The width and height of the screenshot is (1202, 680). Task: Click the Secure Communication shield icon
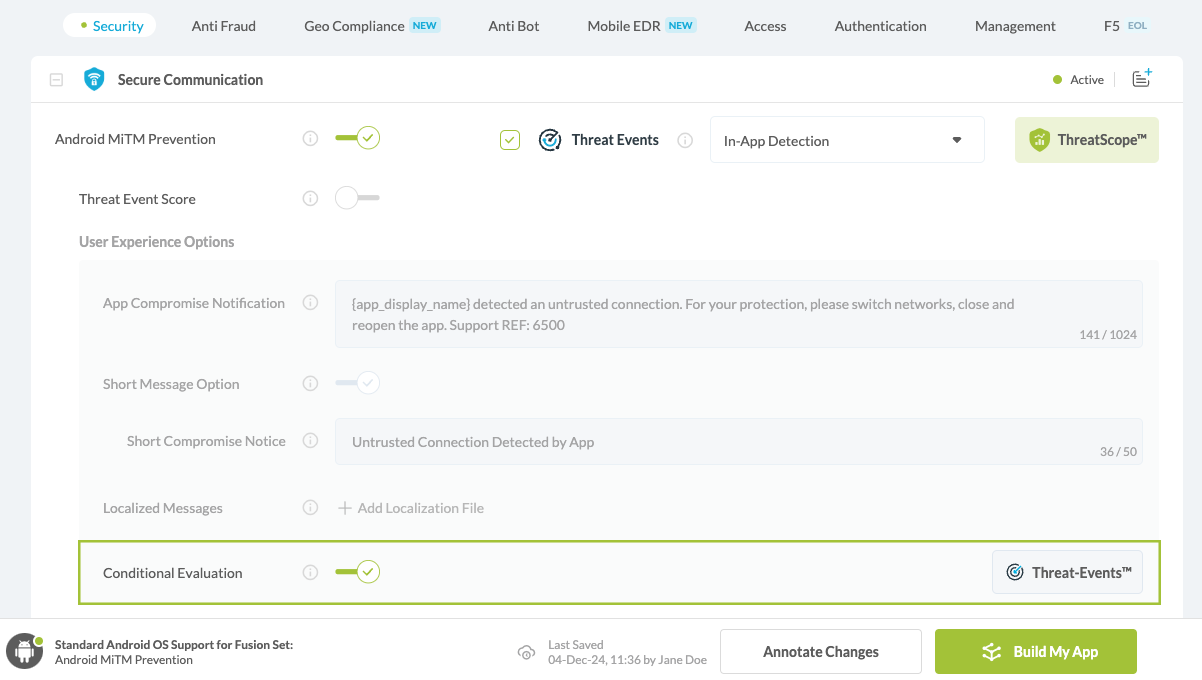click(x=94, y=80)
